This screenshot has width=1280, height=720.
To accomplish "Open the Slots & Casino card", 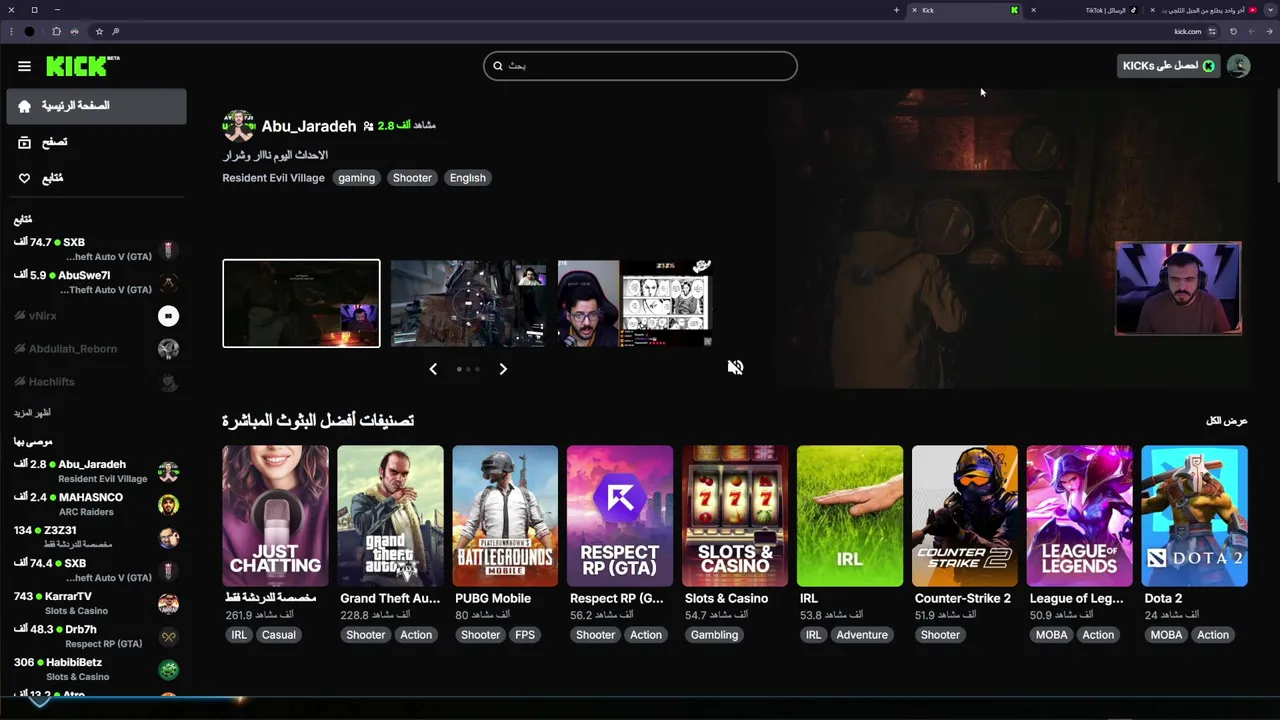I will [735, 516].
